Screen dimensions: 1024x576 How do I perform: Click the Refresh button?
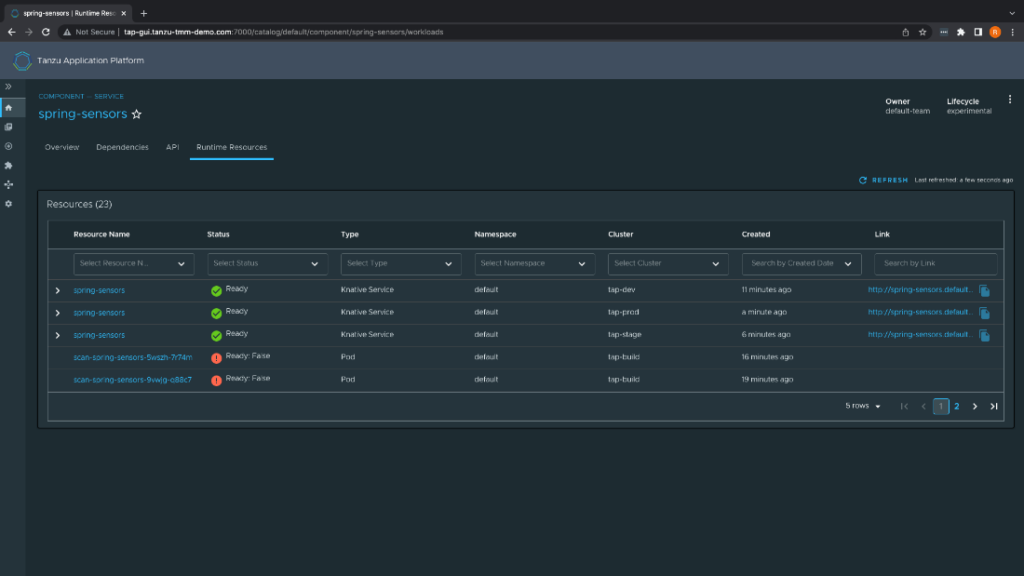pyautogui.click(x=883, y=180)
